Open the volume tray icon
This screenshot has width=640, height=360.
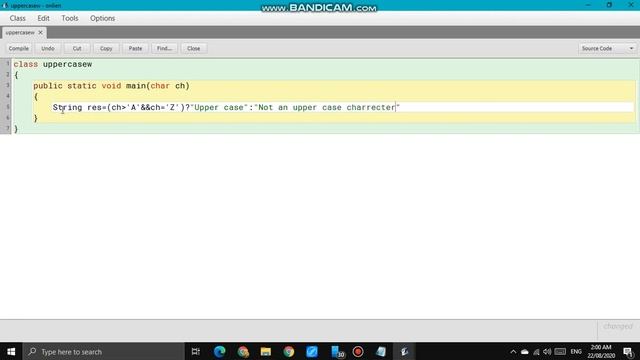(x=547, y=352)
